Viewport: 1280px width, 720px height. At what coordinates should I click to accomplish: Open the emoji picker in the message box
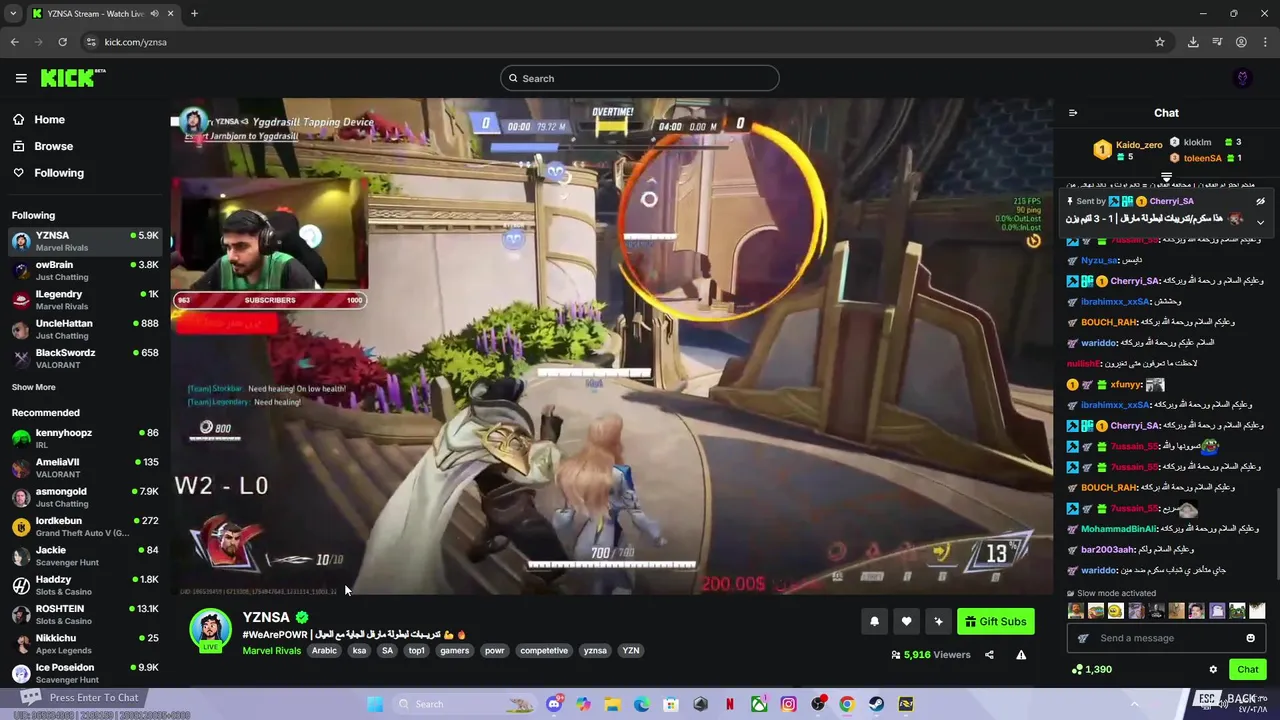[1250, 638]
